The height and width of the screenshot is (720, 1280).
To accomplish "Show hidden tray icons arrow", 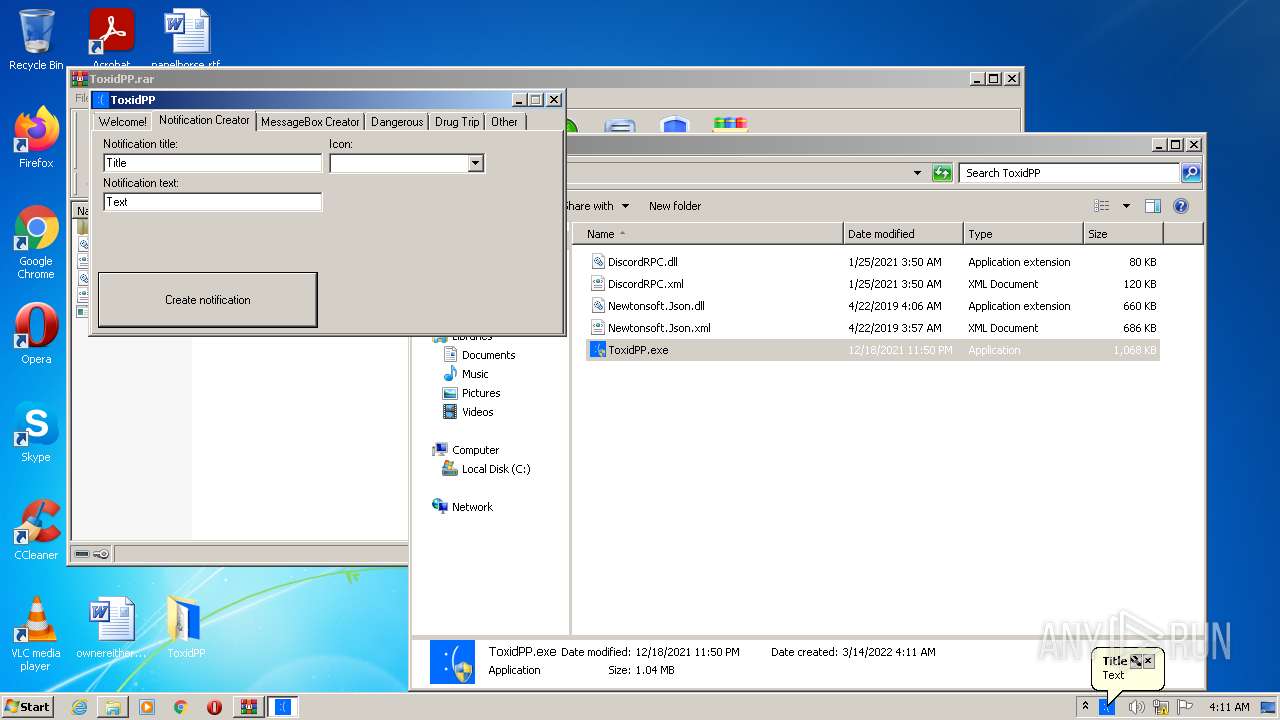I will 1085,707.
